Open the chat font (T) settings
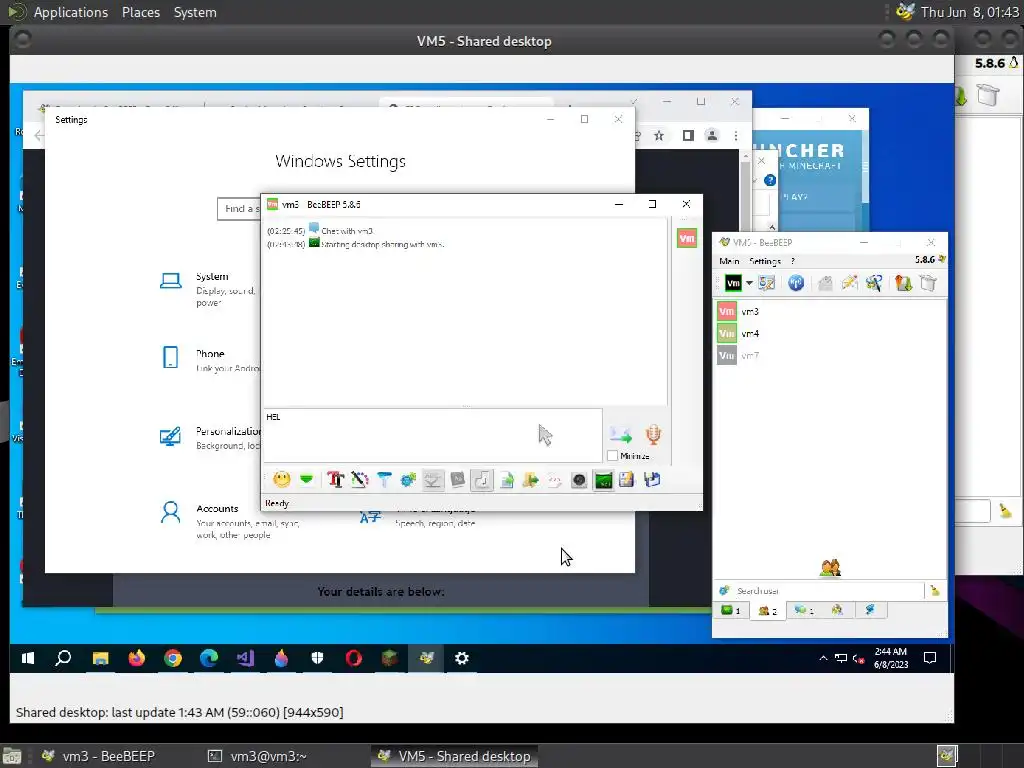Image resolution: width=1024 pixels, height=768 pixels. tap(335, 480)
